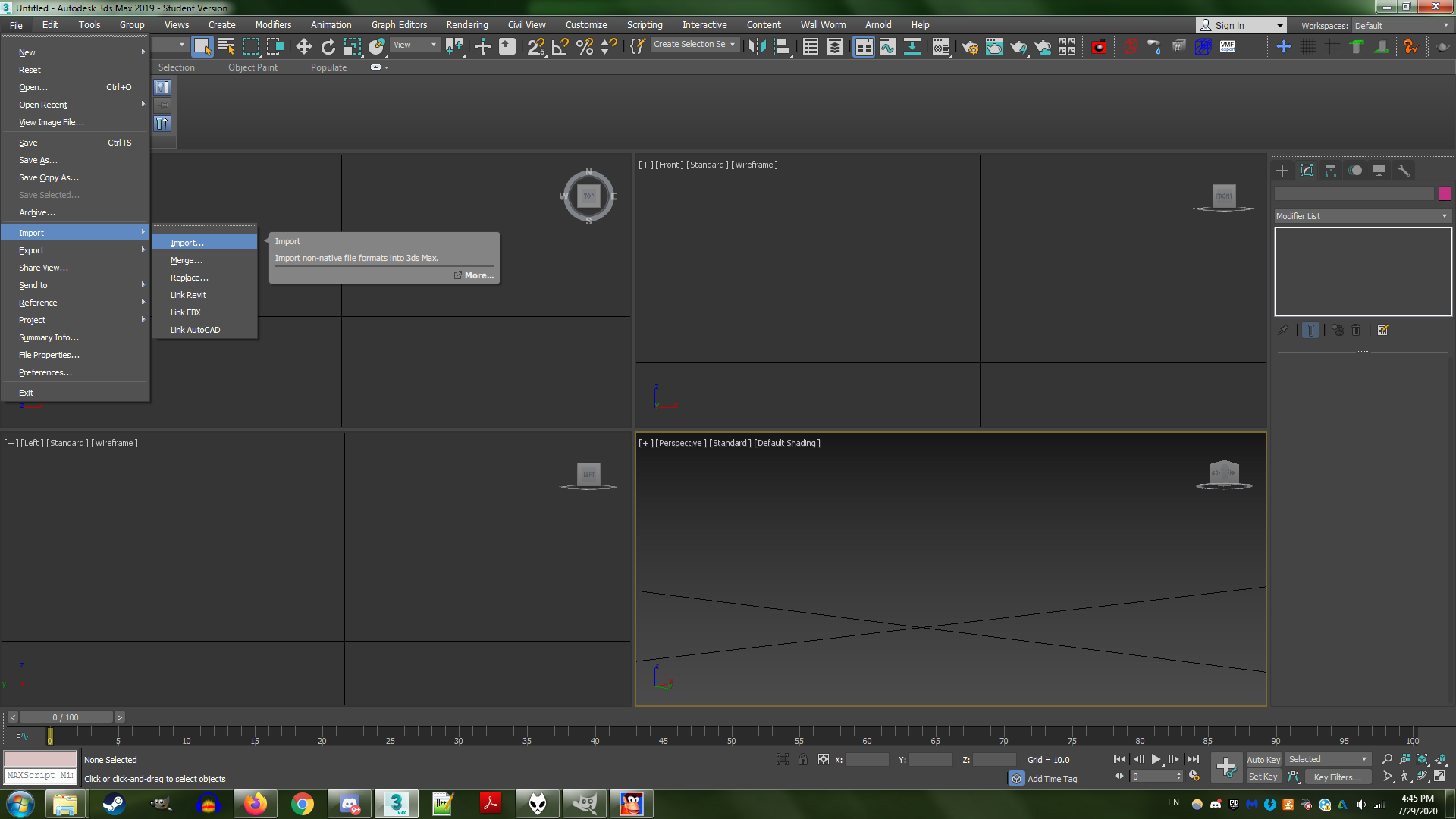Image resolution: width=1456 pixels, height=819 pixels.
Task: Open the Schematic View icon
Action: pyautogui.click(x=912, y=46)
